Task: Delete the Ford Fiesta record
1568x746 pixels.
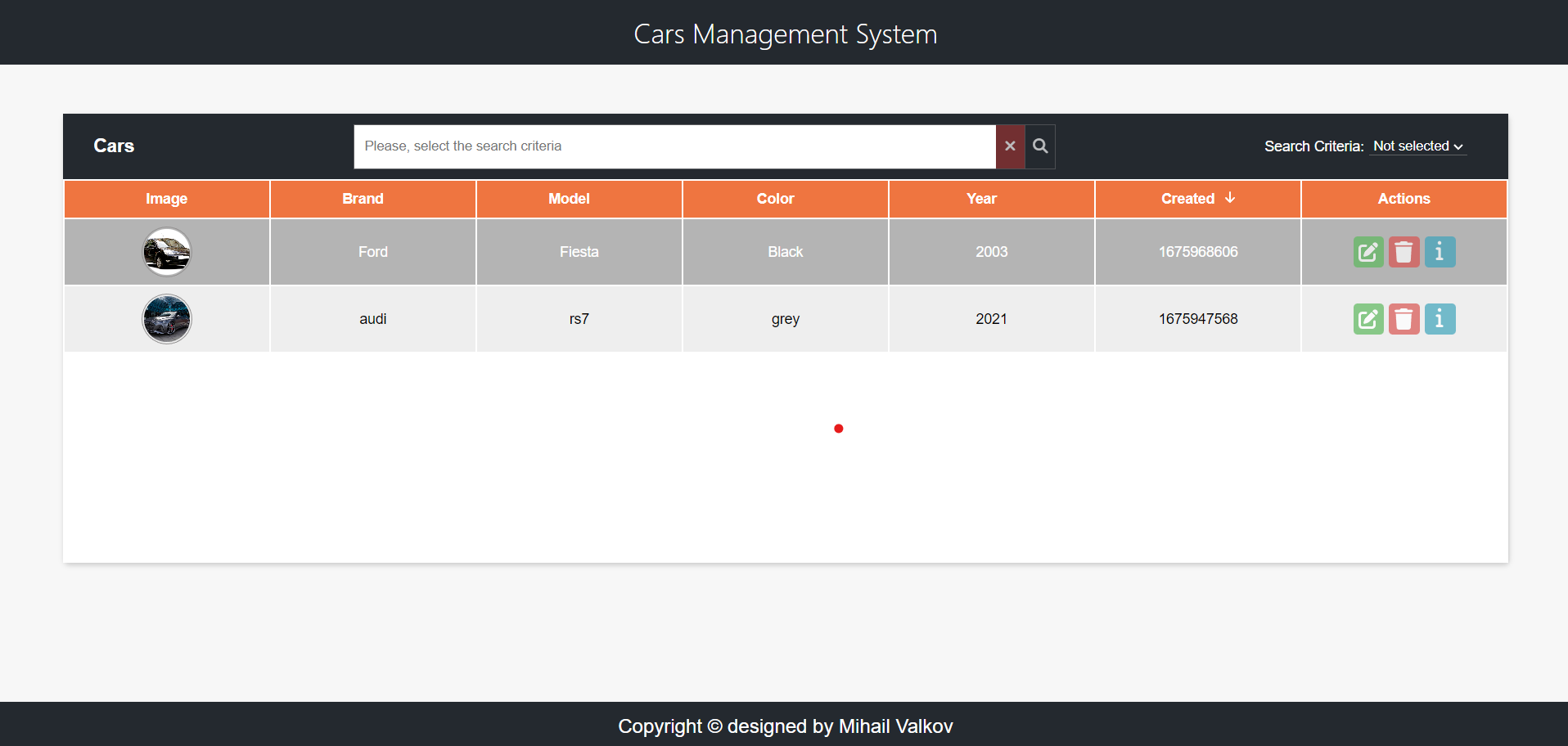Action: tap(1404, 251)
